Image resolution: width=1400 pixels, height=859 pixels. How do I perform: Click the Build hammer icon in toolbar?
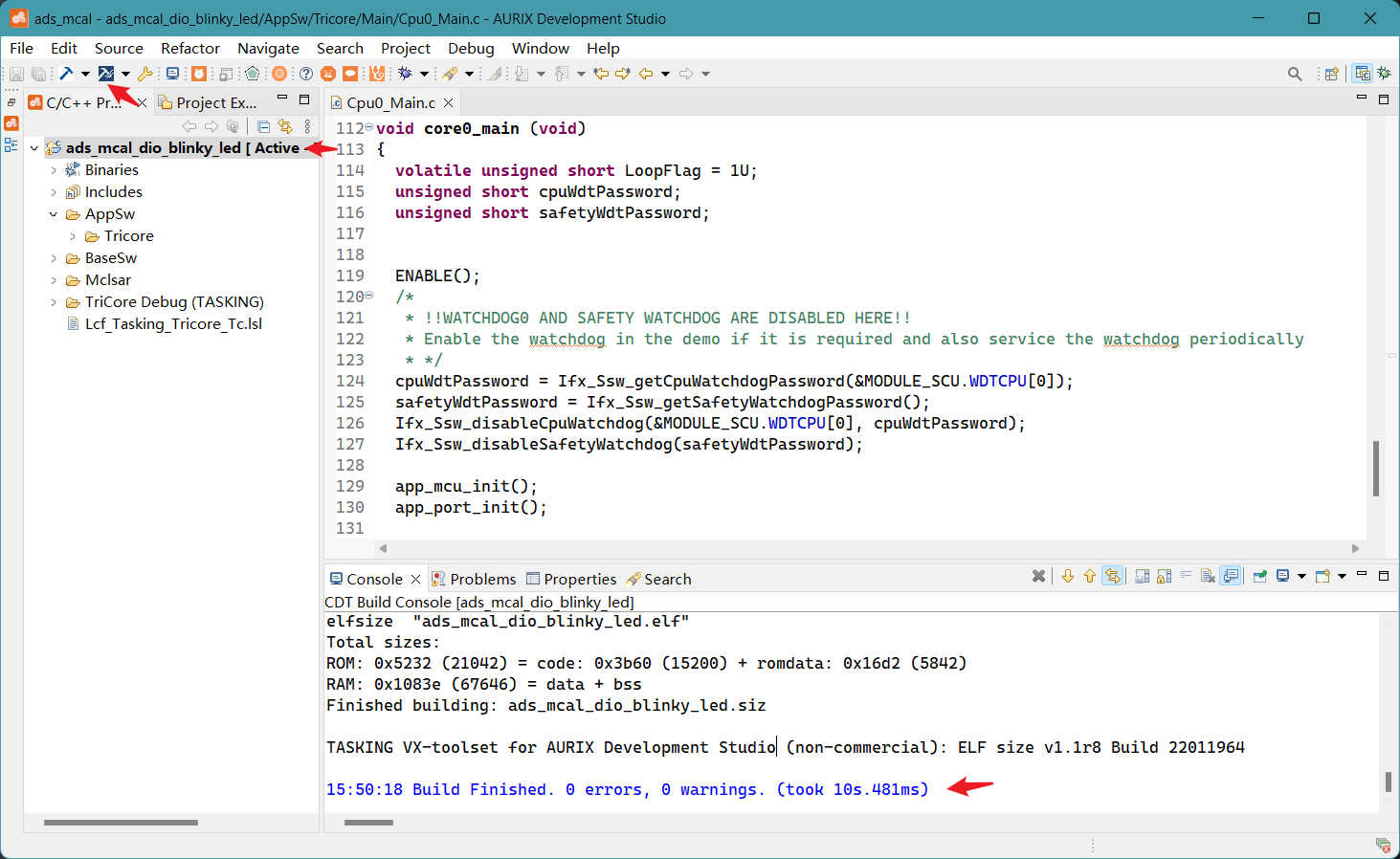pos(66,74)
